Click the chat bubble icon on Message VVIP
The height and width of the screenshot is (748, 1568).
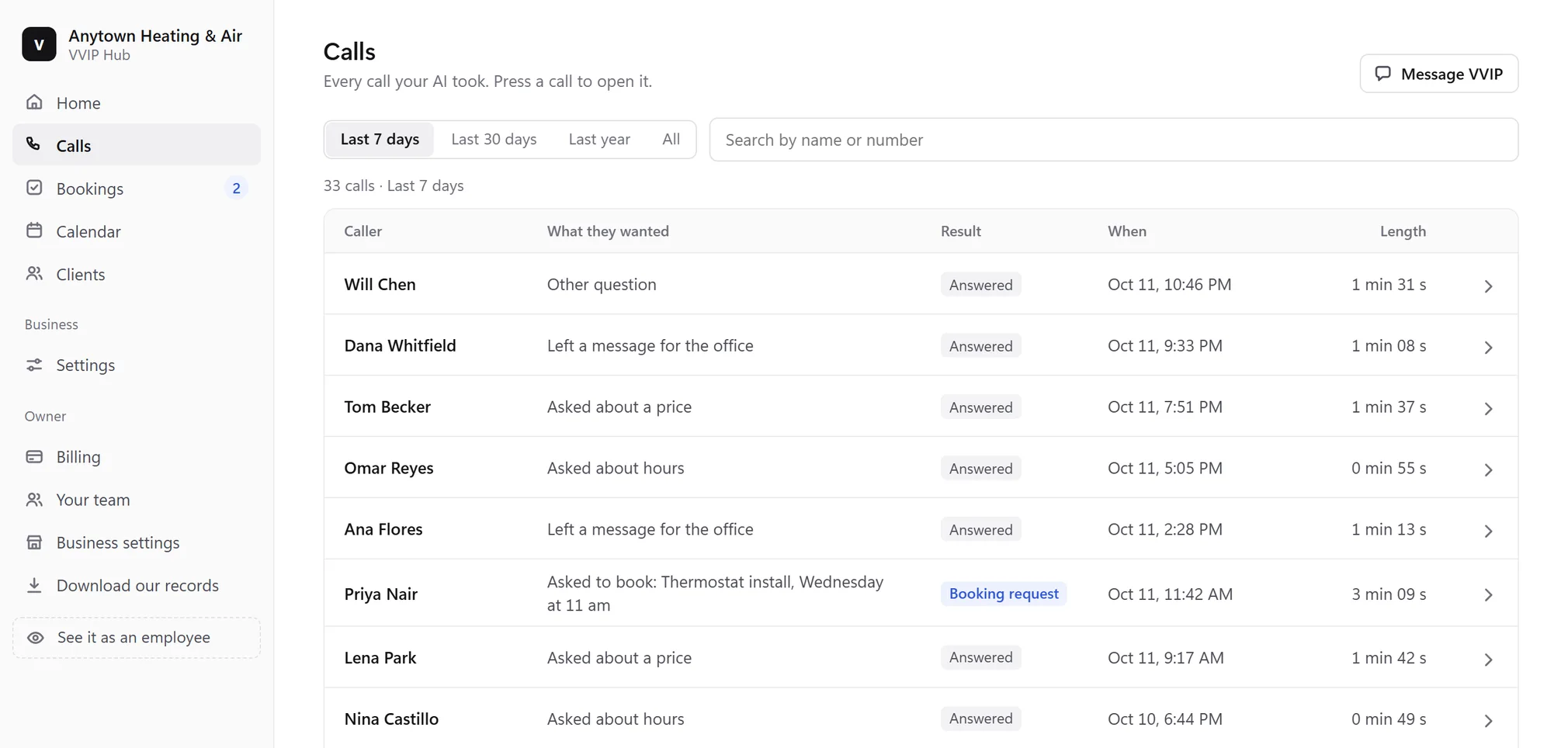(x=1382, y=74)
